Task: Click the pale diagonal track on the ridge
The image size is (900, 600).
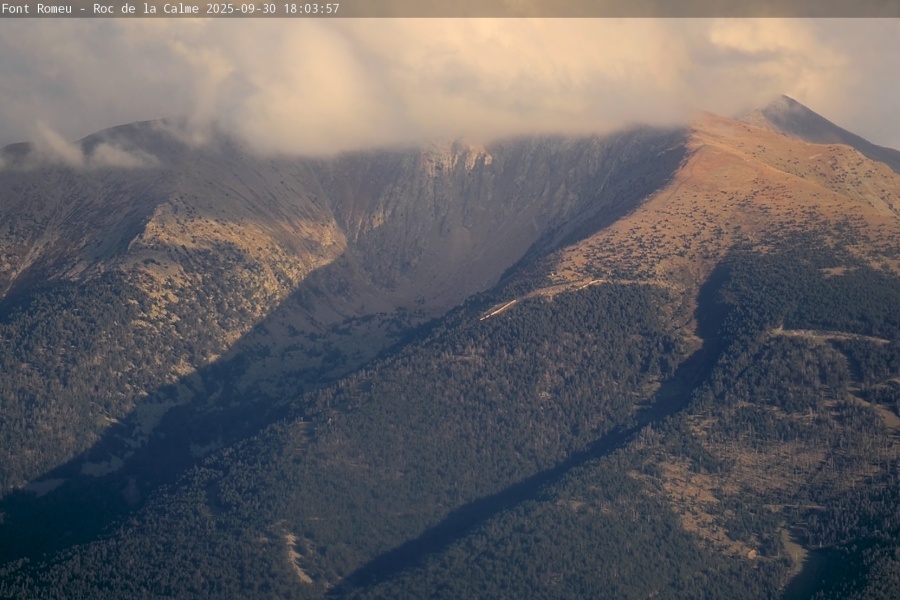Action: coord(540,294)
